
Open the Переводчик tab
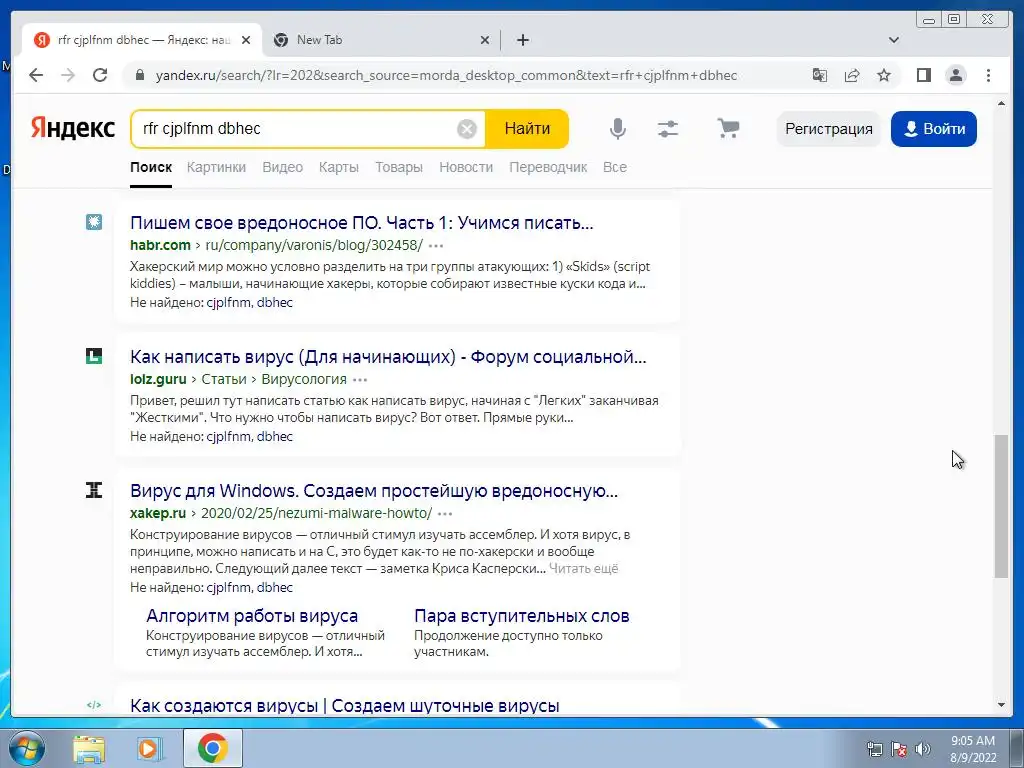(x=548, y=167)
